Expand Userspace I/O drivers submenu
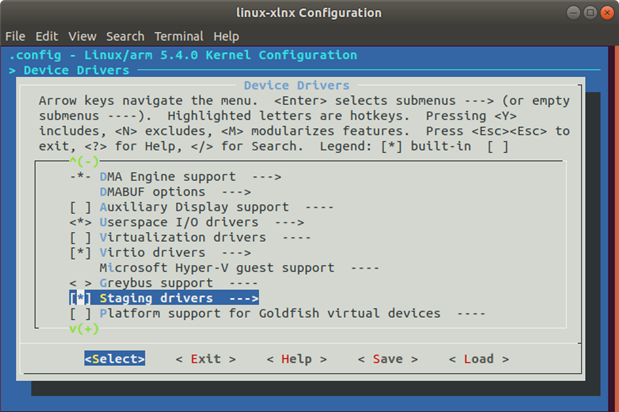This screenshot has width=619, height=412. coord(201,222)
